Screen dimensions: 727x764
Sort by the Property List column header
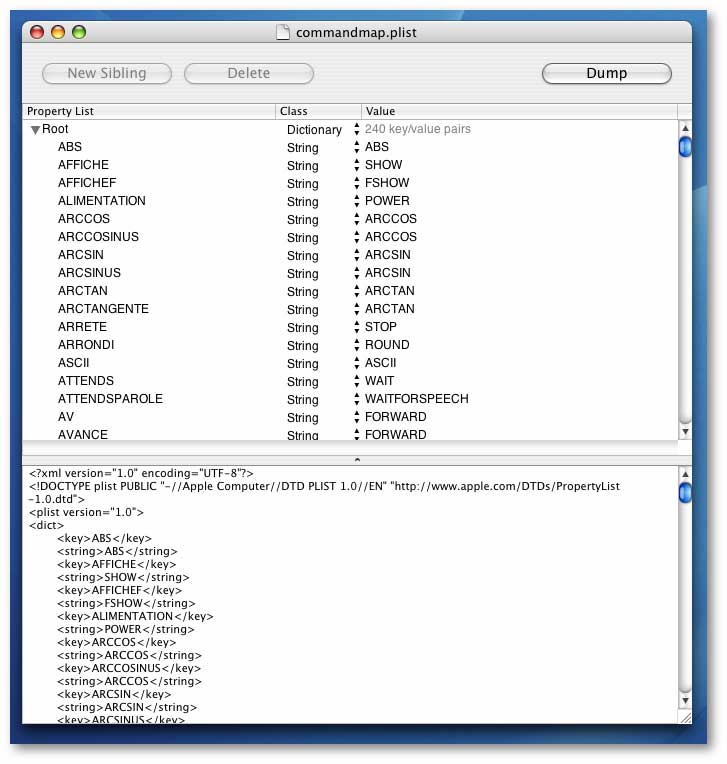click(149, 111)
